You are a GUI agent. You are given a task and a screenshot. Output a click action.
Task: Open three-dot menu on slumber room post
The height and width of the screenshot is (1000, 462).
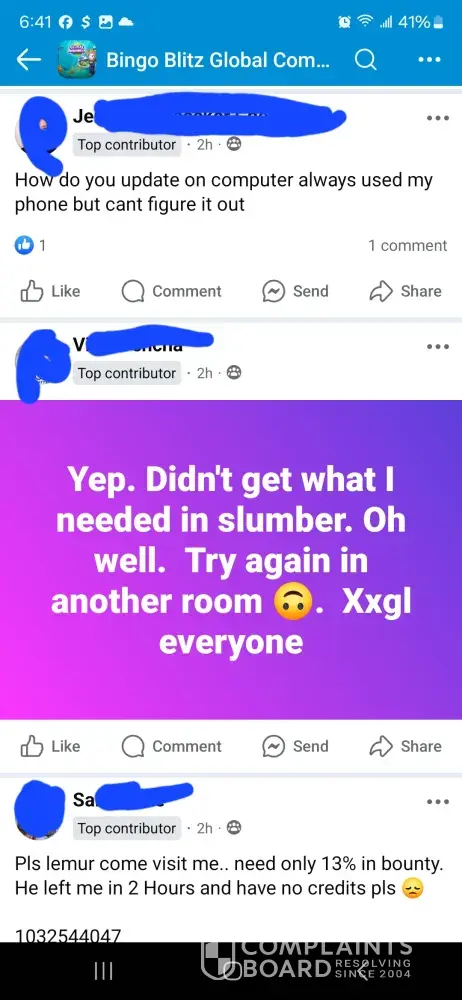pyautogui.click(x=438, y=346)
